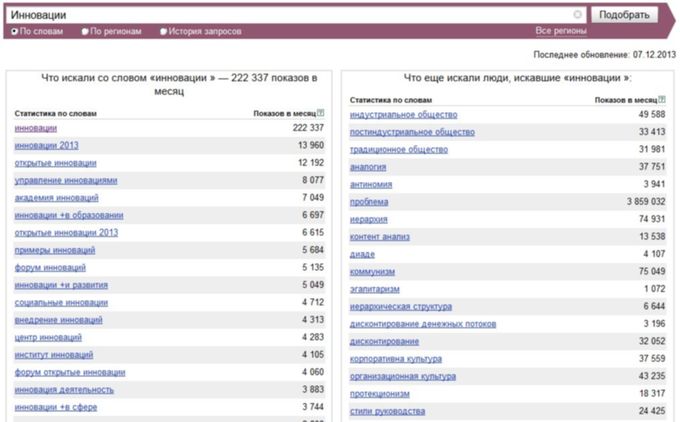The width and height of the screenshot is (680, 422).
Task: Select the 'Последнее обновление: 07.12.2013' text
Action: pos(604,55)
